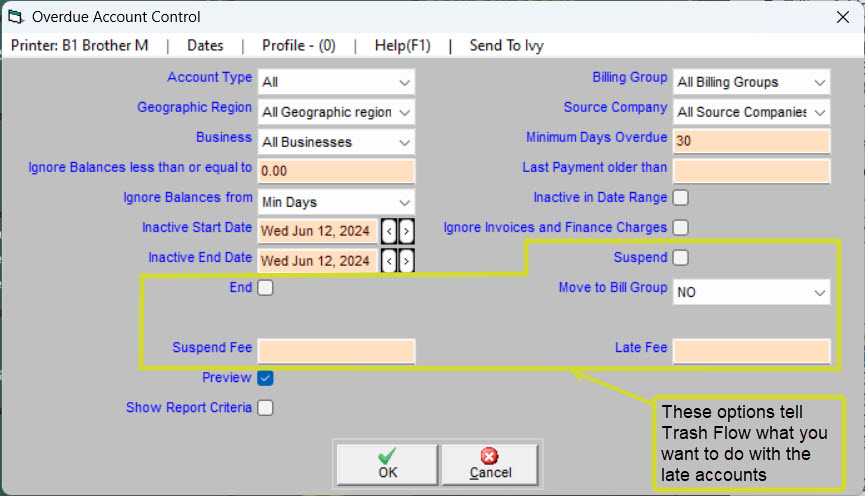Toggle Ignore Invoices and Finance Charges
The image size is (865, 496).
(681, 228)
